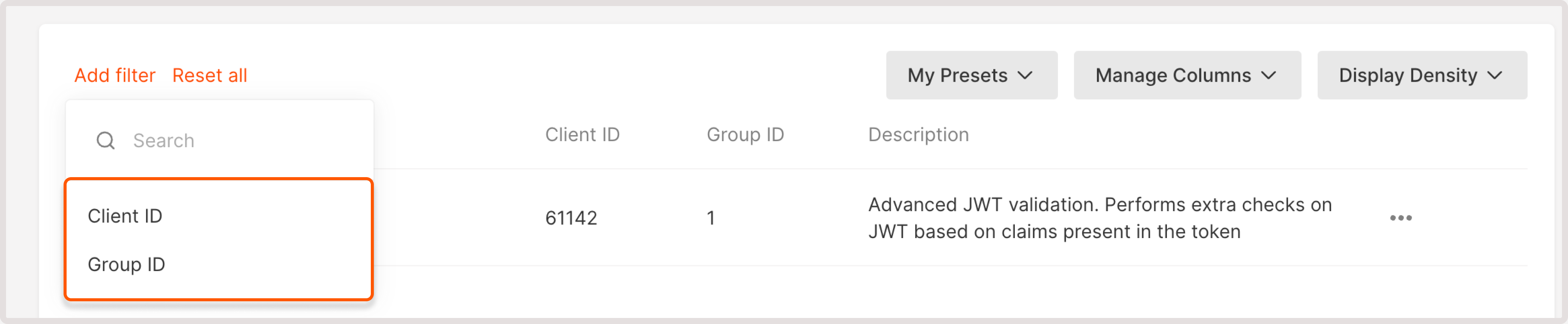This screenshot has width=1568, height=324.
Task: Open the Display Density dropdown
Action: point(1421,76)
